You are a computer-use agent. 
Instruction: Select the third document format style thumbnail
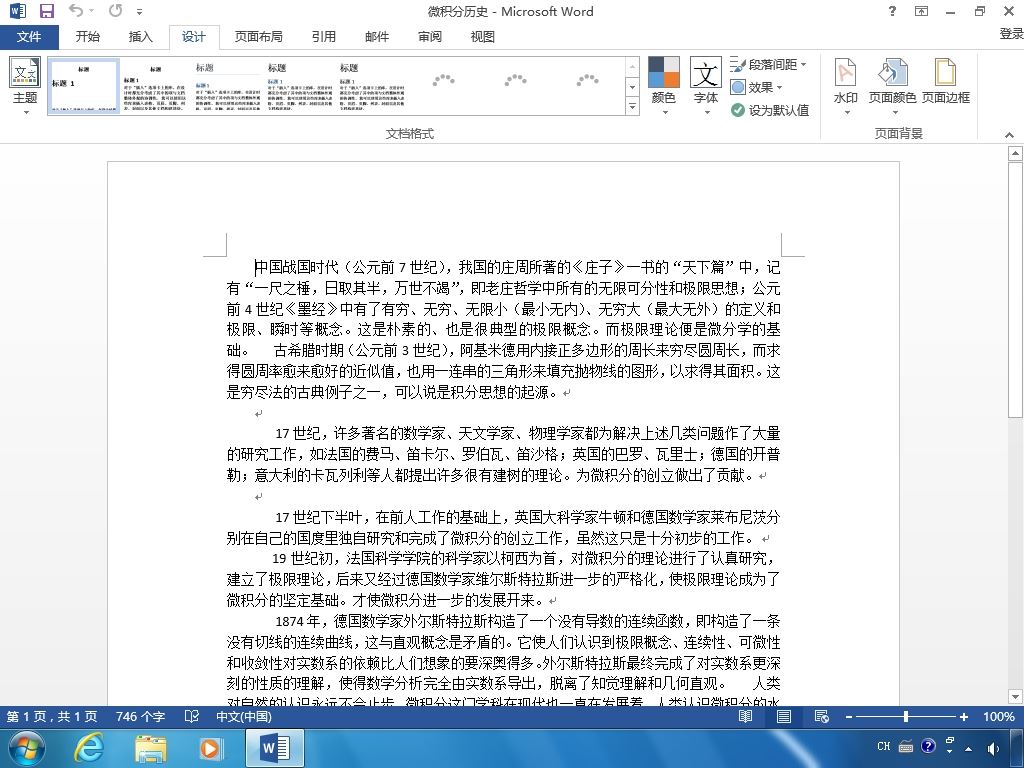coord(228,87)
